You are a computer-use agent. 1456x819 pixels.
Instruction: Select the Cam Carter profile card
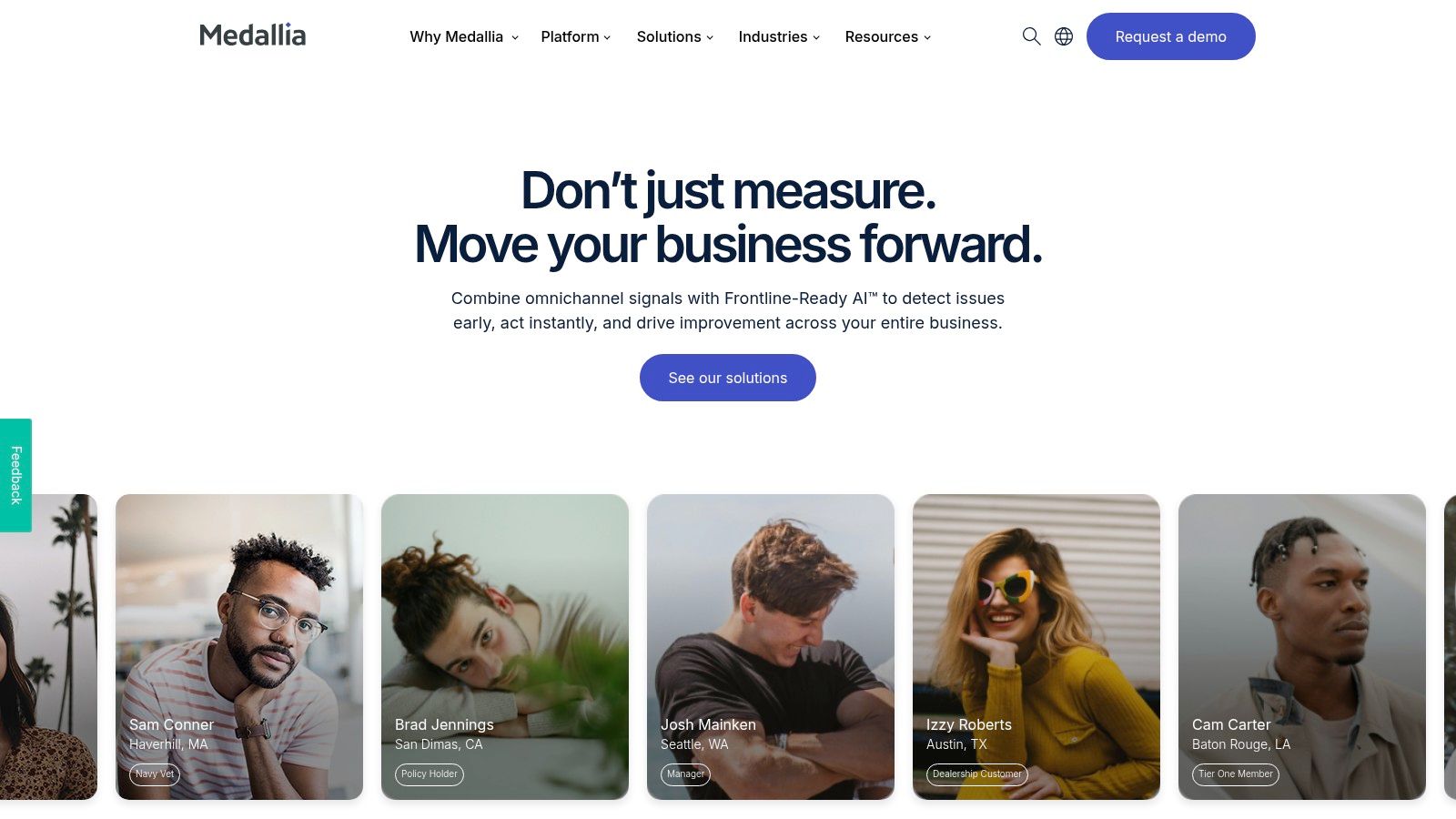coord(1302,647)
